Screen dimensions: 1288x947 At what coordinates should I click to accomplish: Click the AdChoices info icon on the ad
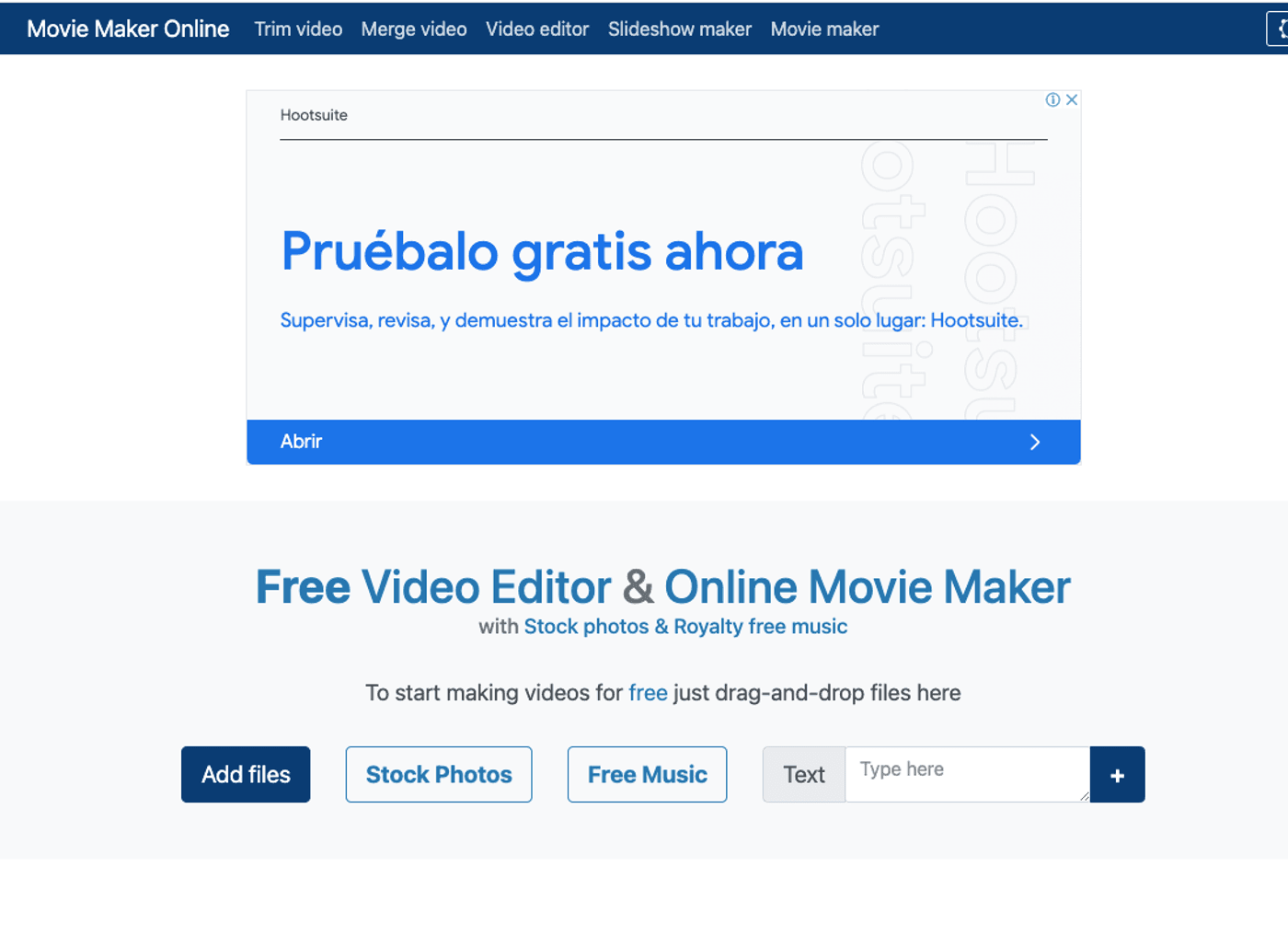click(x=1052, y=99)
